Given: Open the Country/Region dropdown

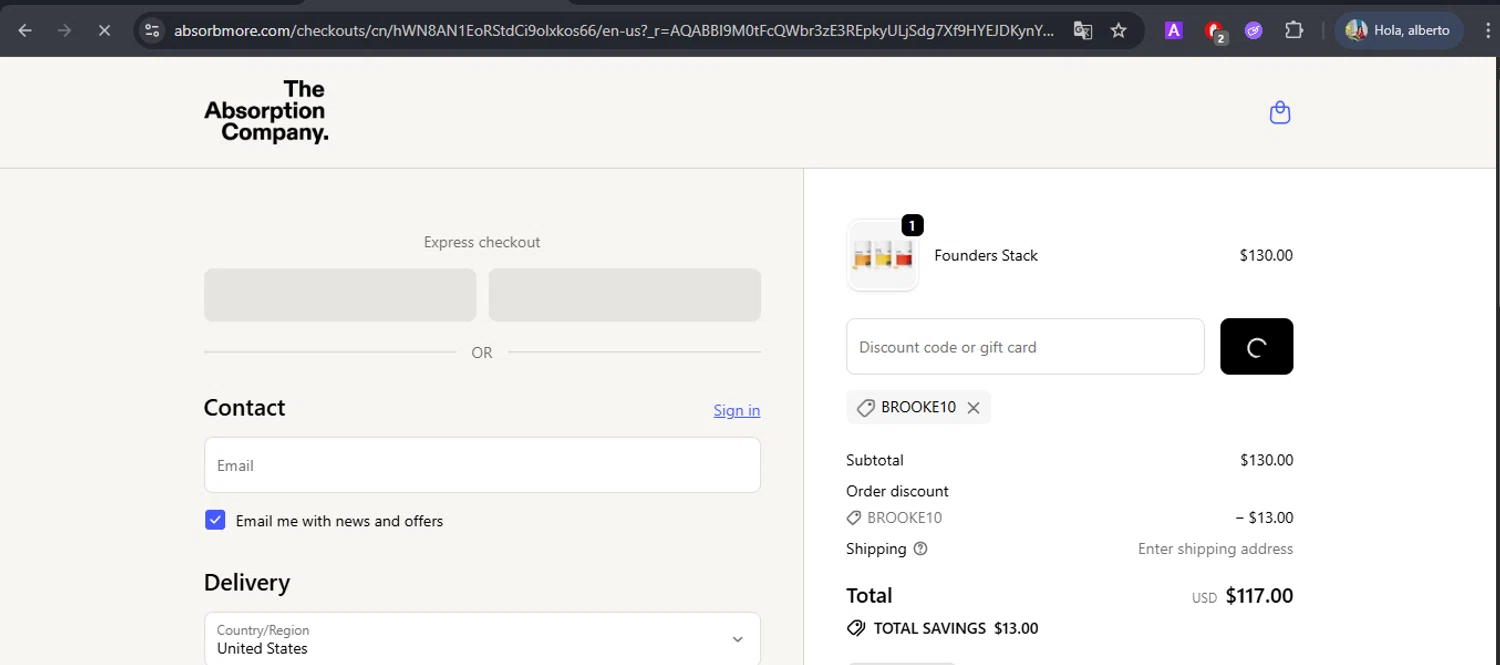Looking at the screenshot, I should 482,638.
